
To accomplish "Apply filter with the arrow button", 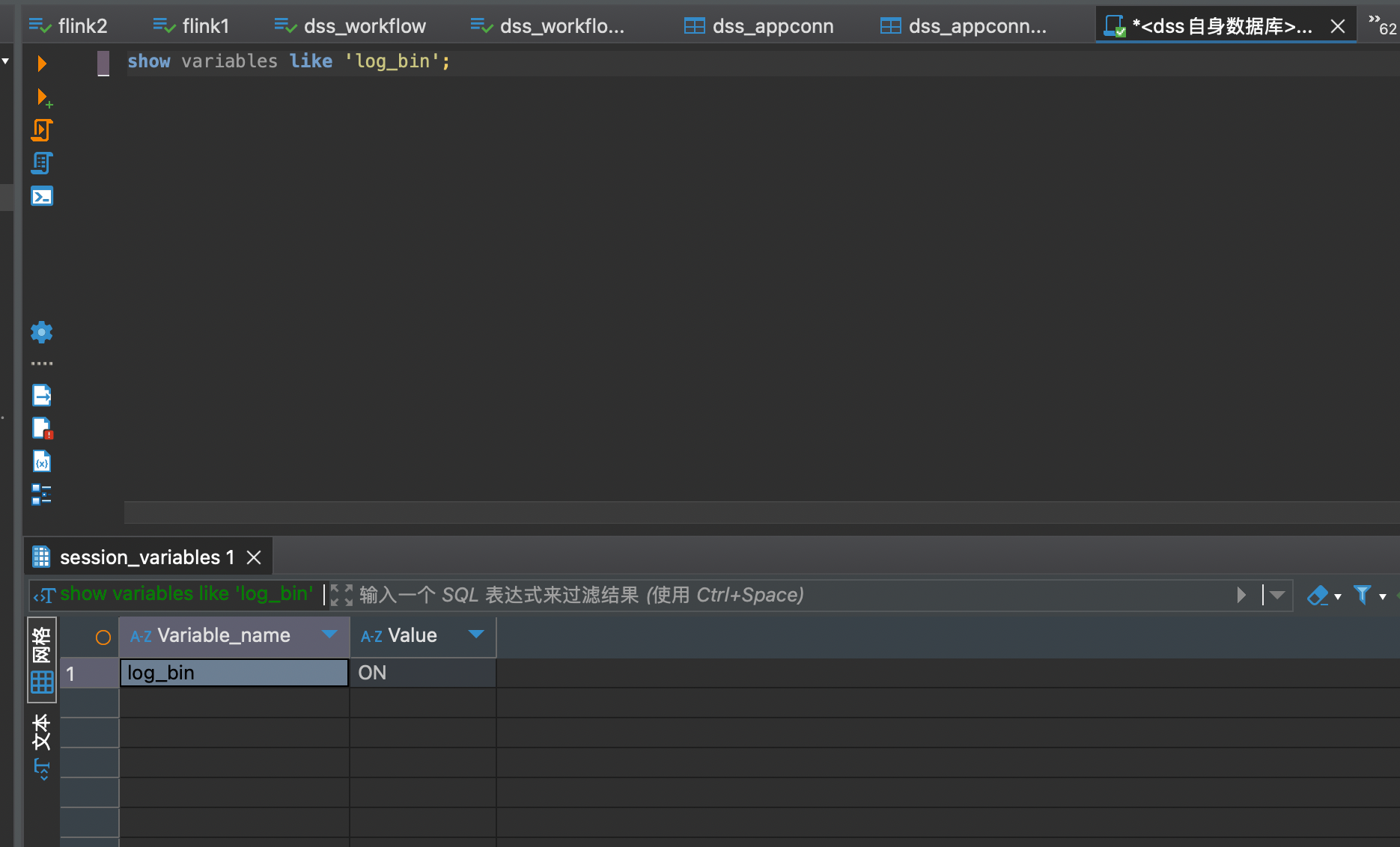I will 1241,596.
